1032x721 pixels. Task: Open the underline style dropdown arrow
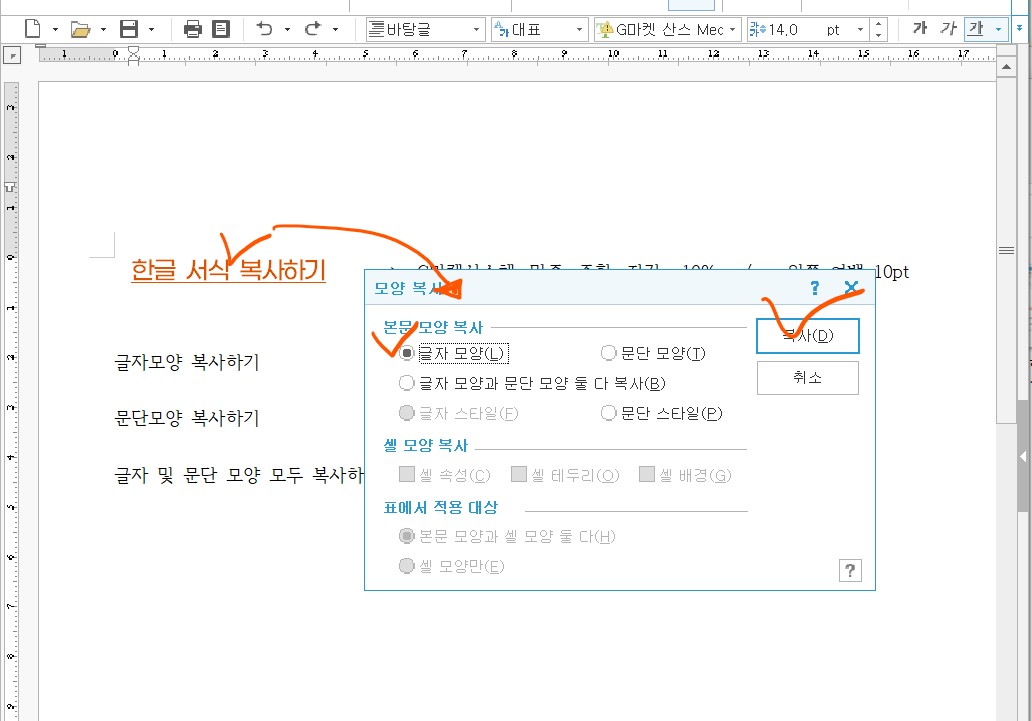(x=998, y=29)
